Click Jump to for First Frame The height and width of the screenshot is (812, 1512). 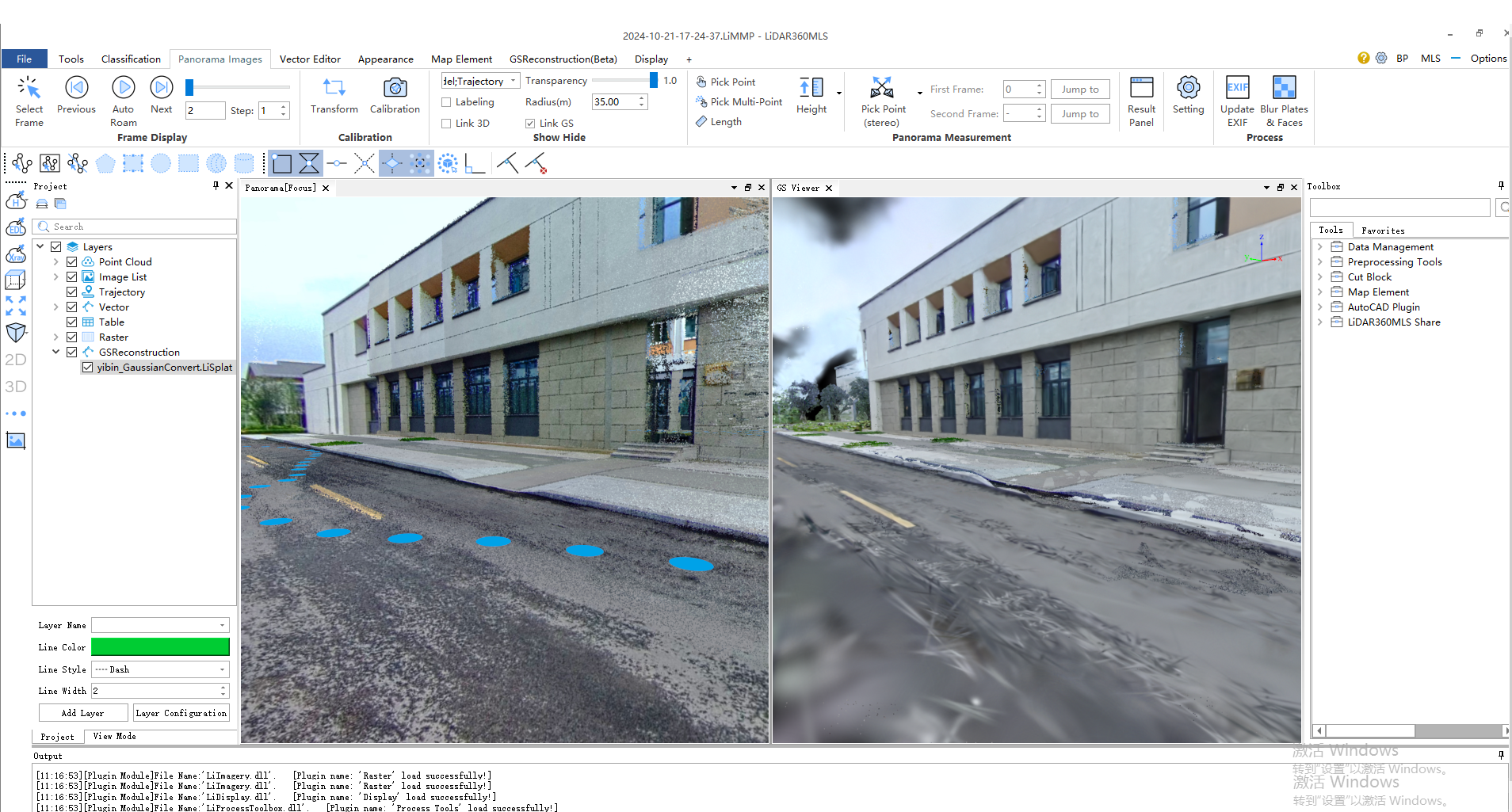click(x=1080, y=90)
